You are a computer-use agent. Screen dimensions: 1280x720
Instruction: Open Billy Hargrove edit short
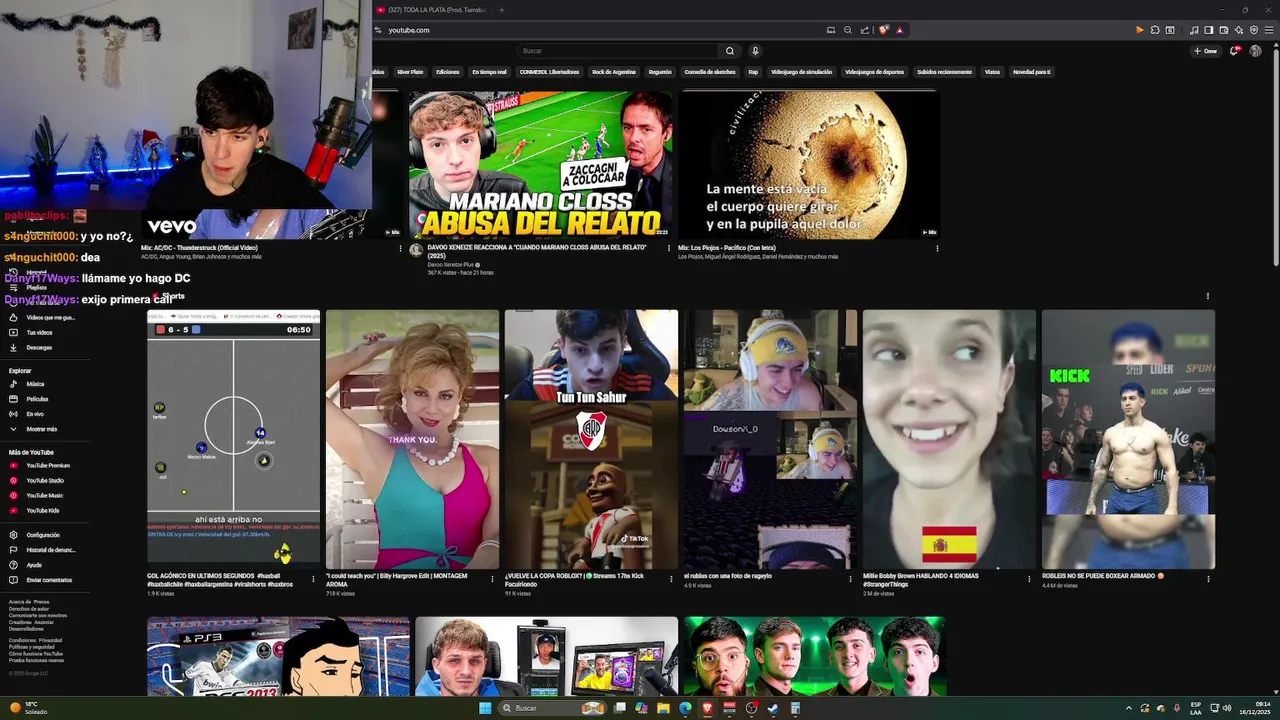point(412,439)
